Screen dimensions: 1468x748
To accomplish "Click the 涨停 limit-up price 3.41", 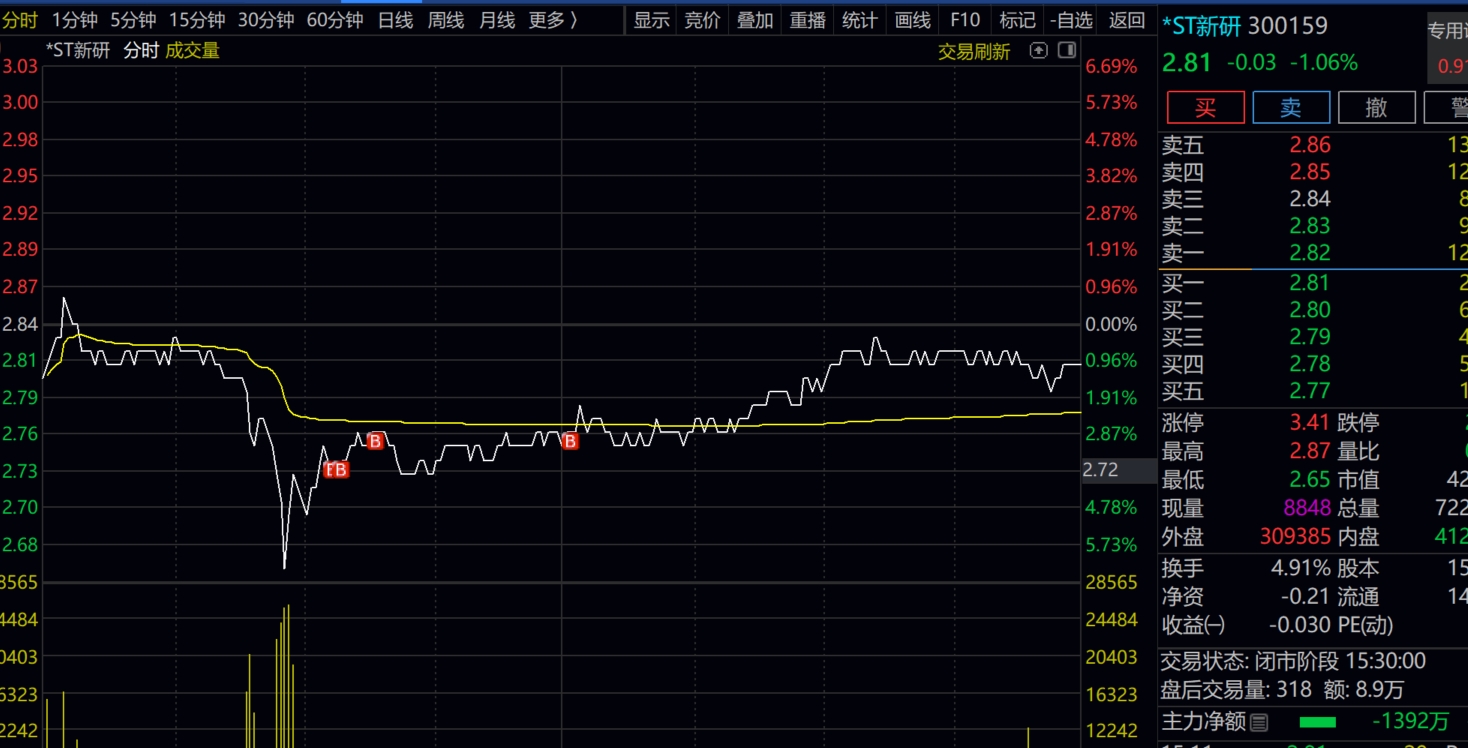I will [x=1310, y=423].
